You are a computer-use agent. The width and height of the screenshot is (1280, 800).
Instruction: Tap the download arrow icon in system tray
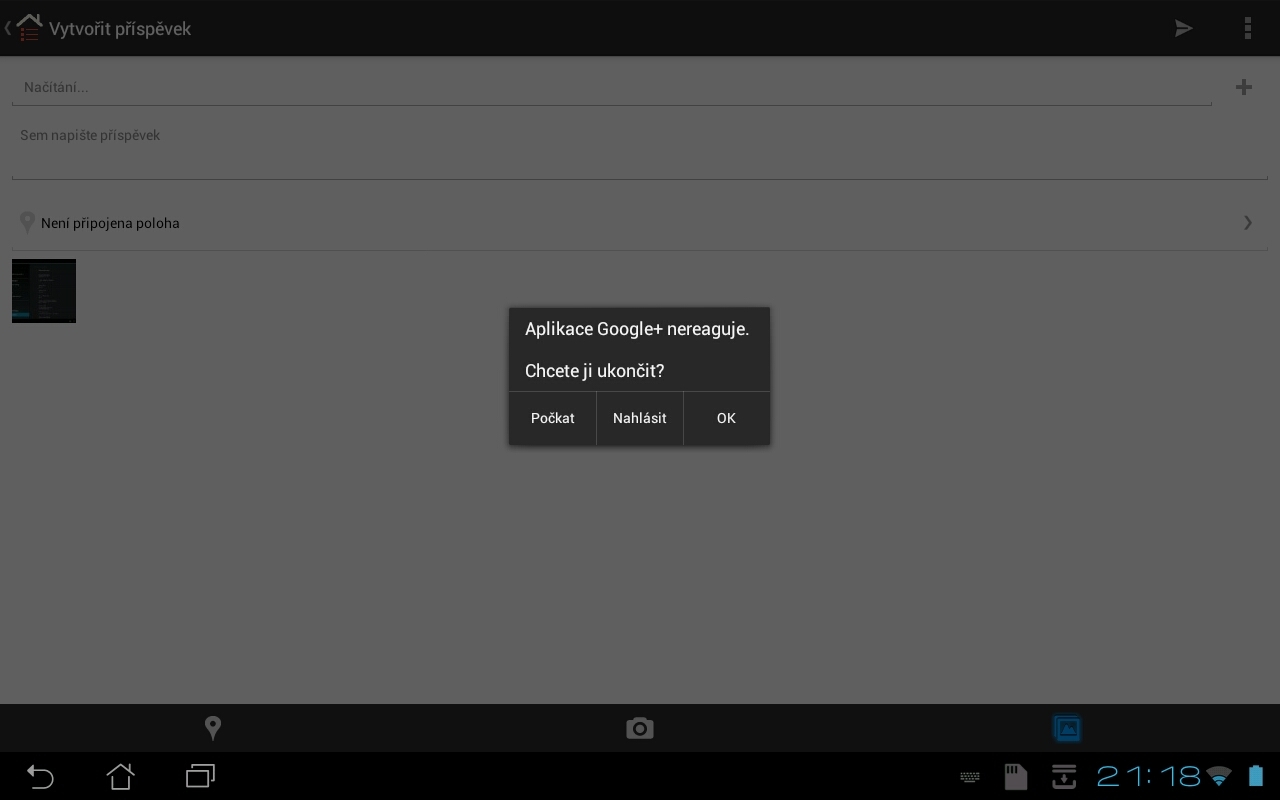tap(1063, 777)
